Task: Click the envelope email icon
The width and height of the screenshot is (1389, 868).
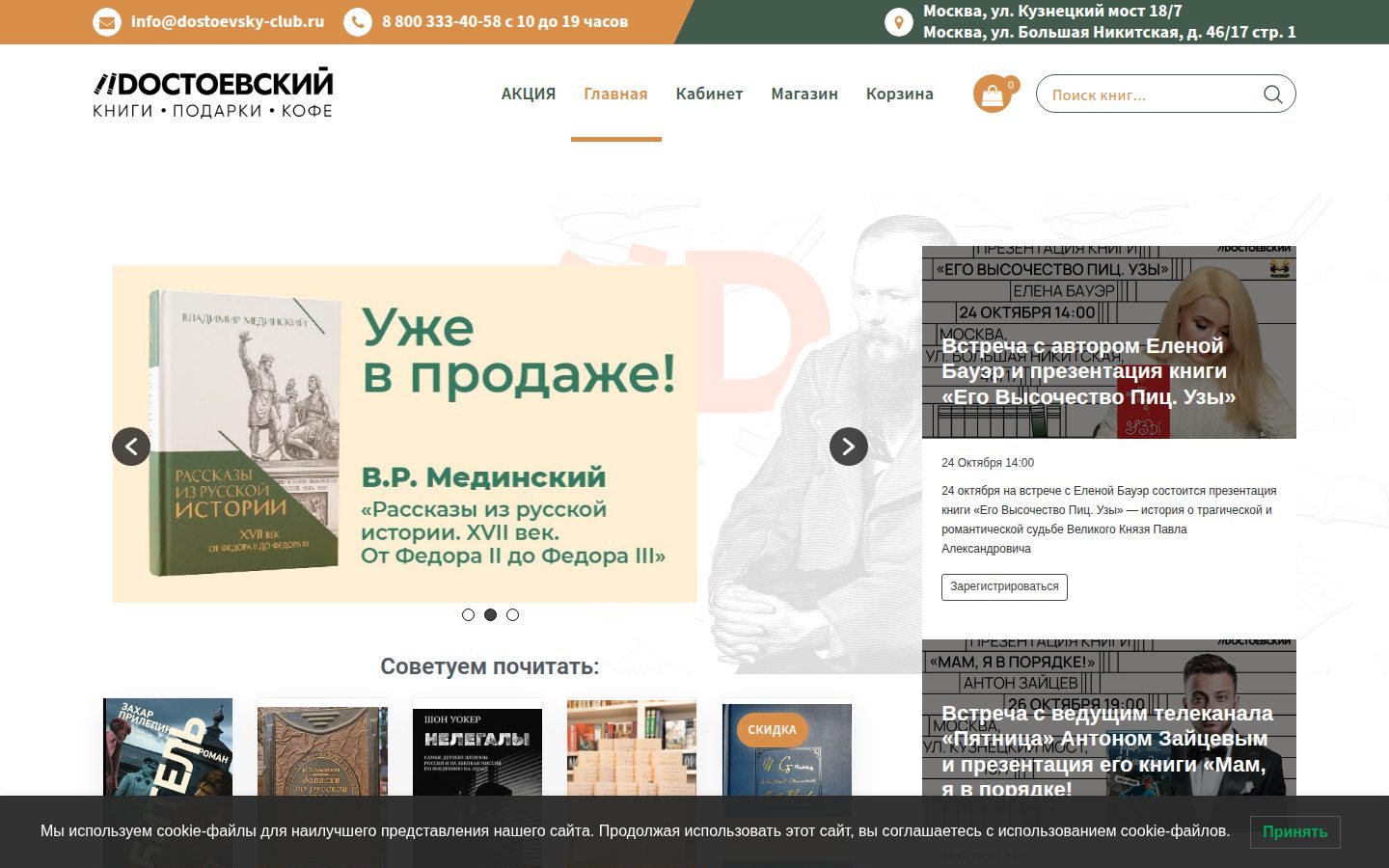Action: pyautogui.click(x=107, y=21)
